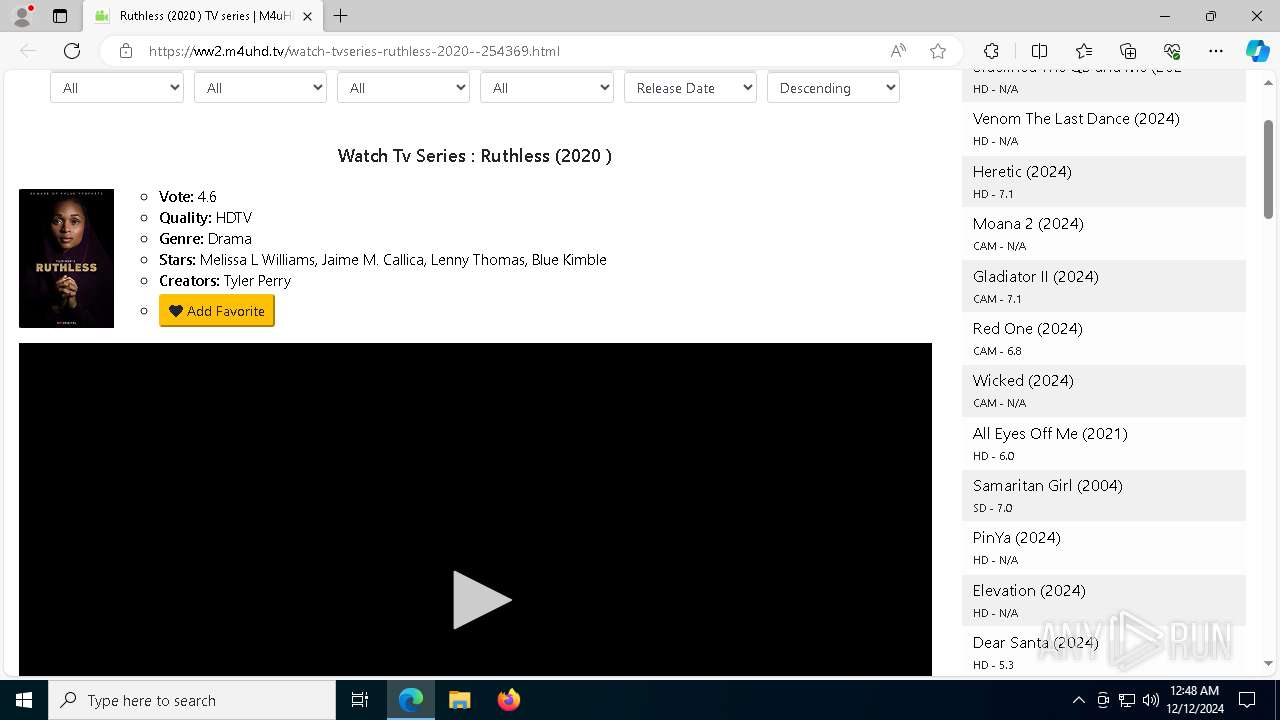Open File Explorer taskbar icon
The image size is (1280, 720).
460,700
